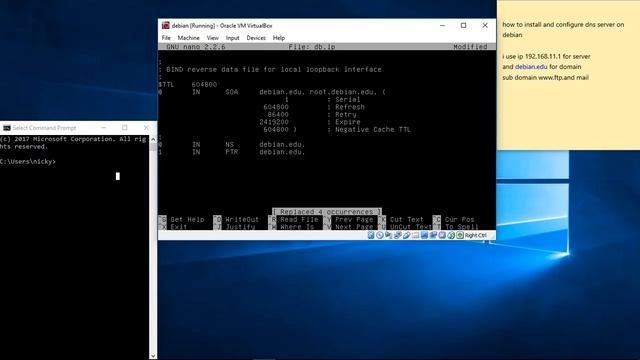Click the 'i use ip 192.168.11.1 for server' note line
Image resolution: width=640 pixels, height=360 pixels.
pos(546,56)
